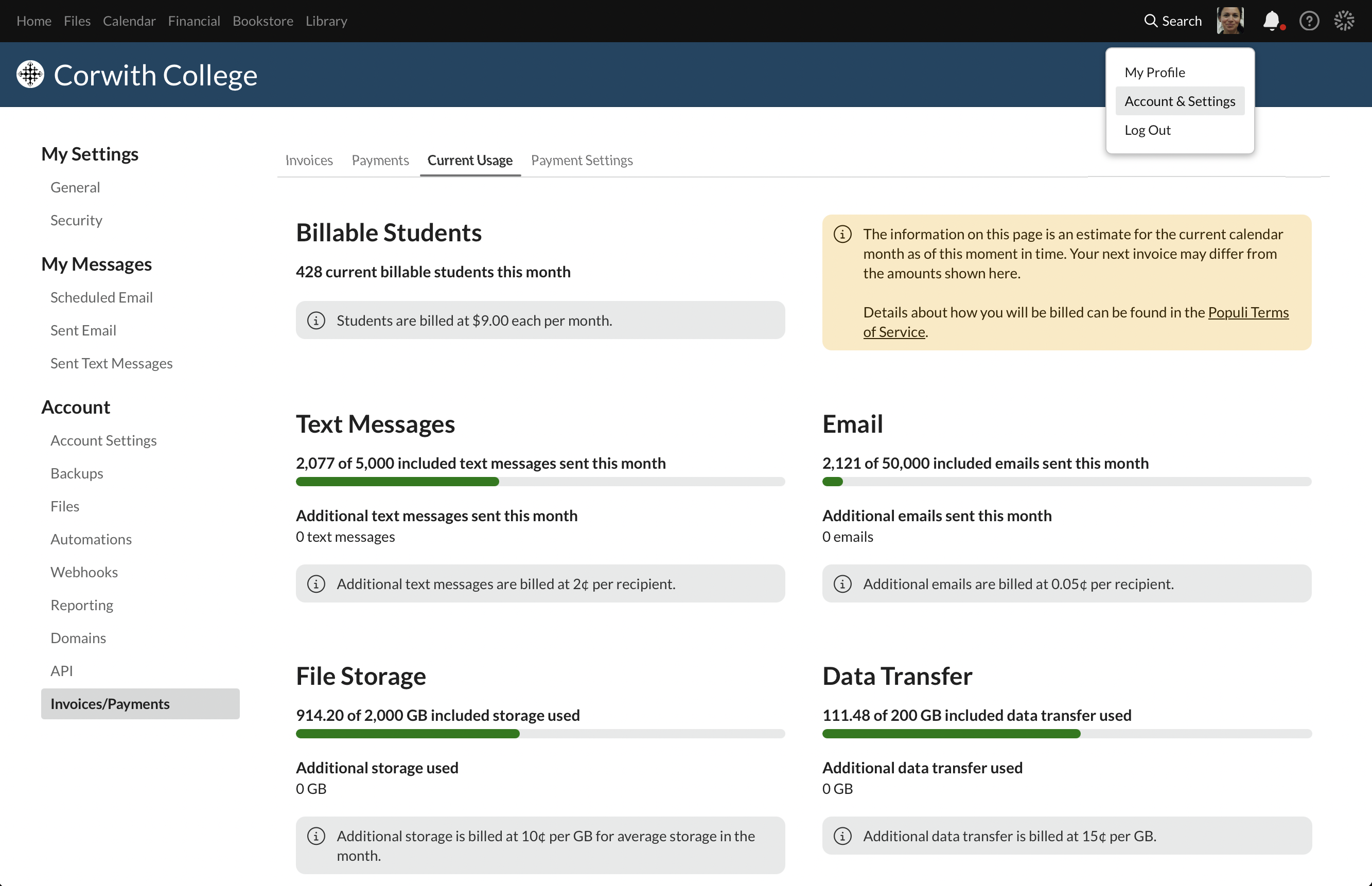The height and width of the screenshot is (886, 1372).
Task: Select Log Out from the menu
Action: pyautogui.click(x=1147, y=130)
